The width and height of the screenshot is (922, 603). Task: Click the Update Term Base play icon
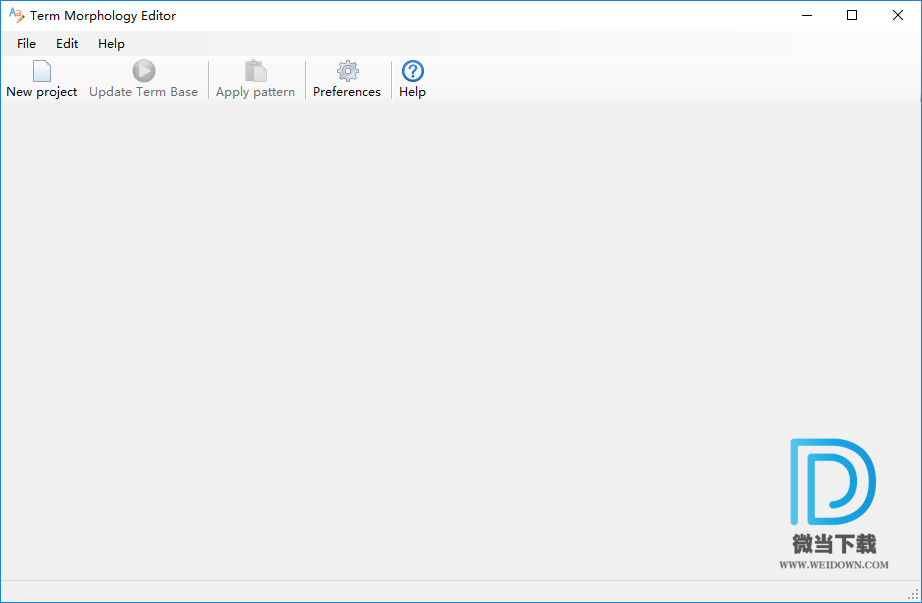pyautogui.click(x=143, y=71)
